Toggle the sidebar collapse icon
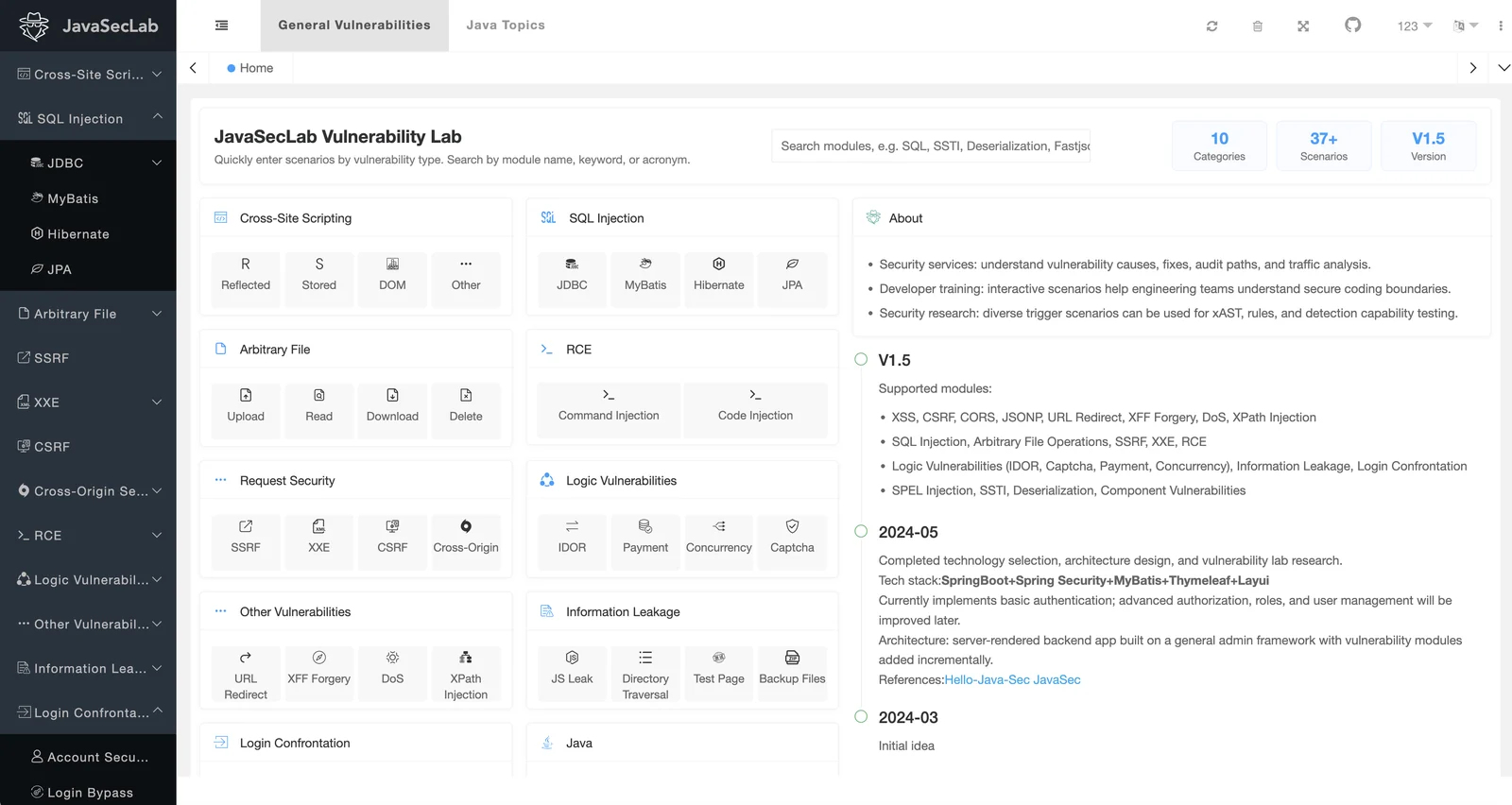The image size is (1512, 805). coord(221,26)
